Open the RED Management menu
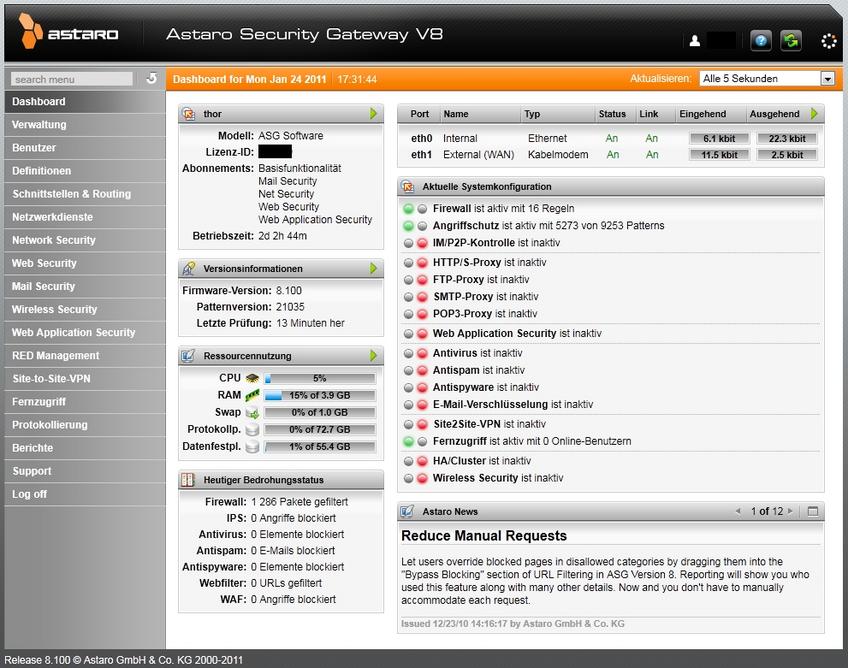 [85, 356]
